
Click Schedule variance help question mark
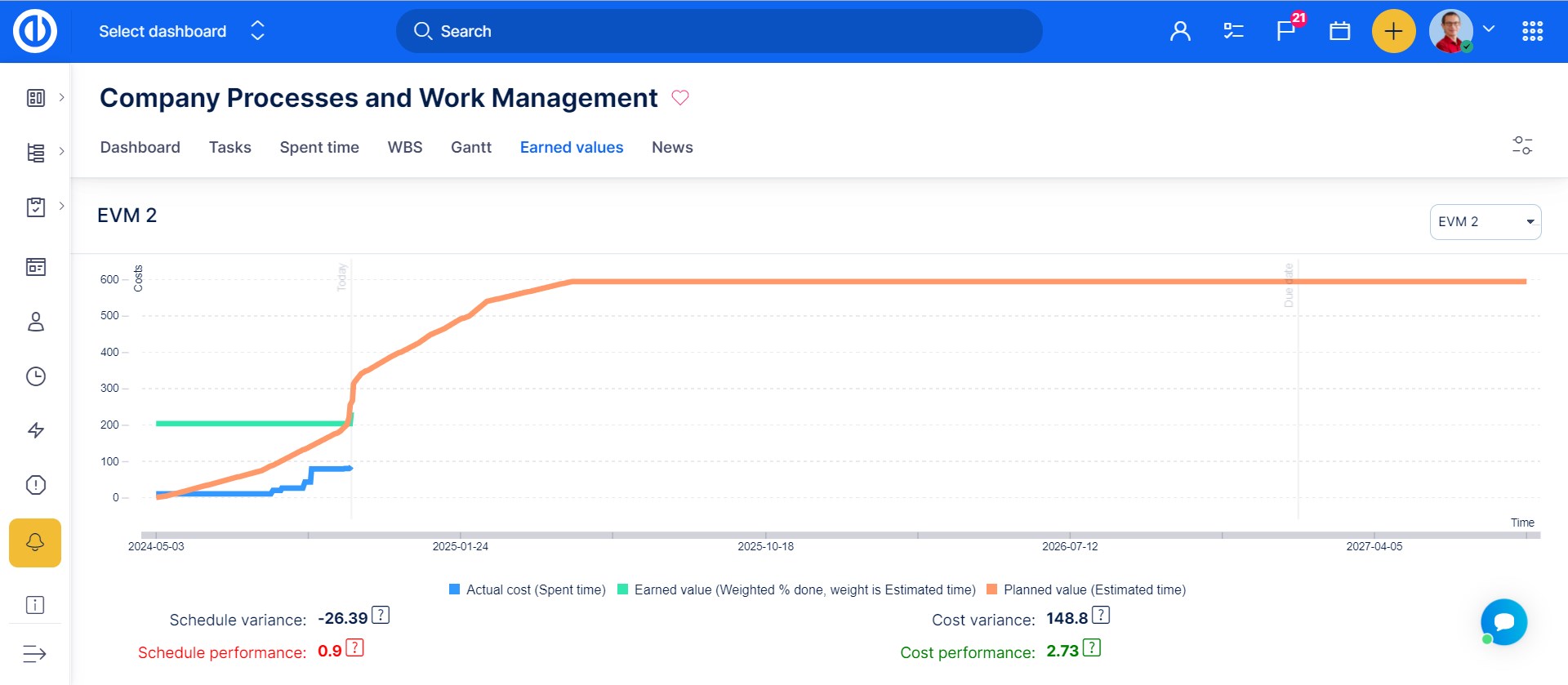click(x=381, y=616)
